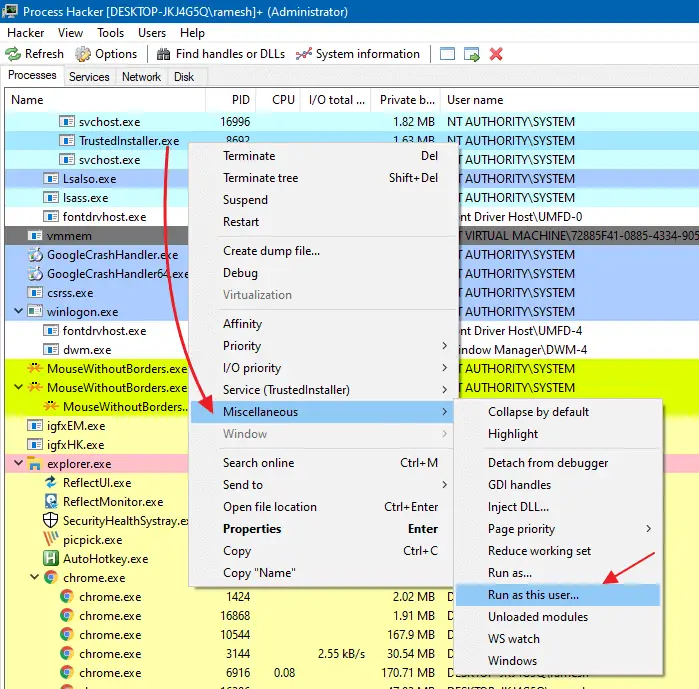Click the dwm.exe process icon
Viewport: 699px width, 689px height.
point(51,350)
